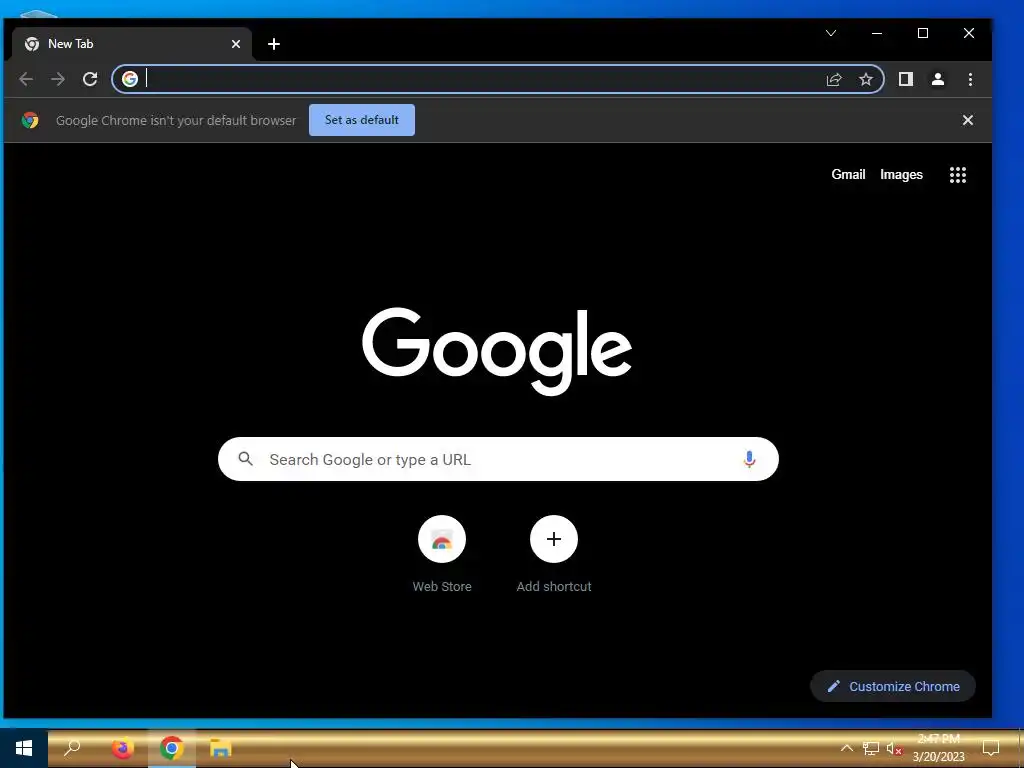Click Chrome icon in taskbar
Screen dimensions: 1024x768
172,748
